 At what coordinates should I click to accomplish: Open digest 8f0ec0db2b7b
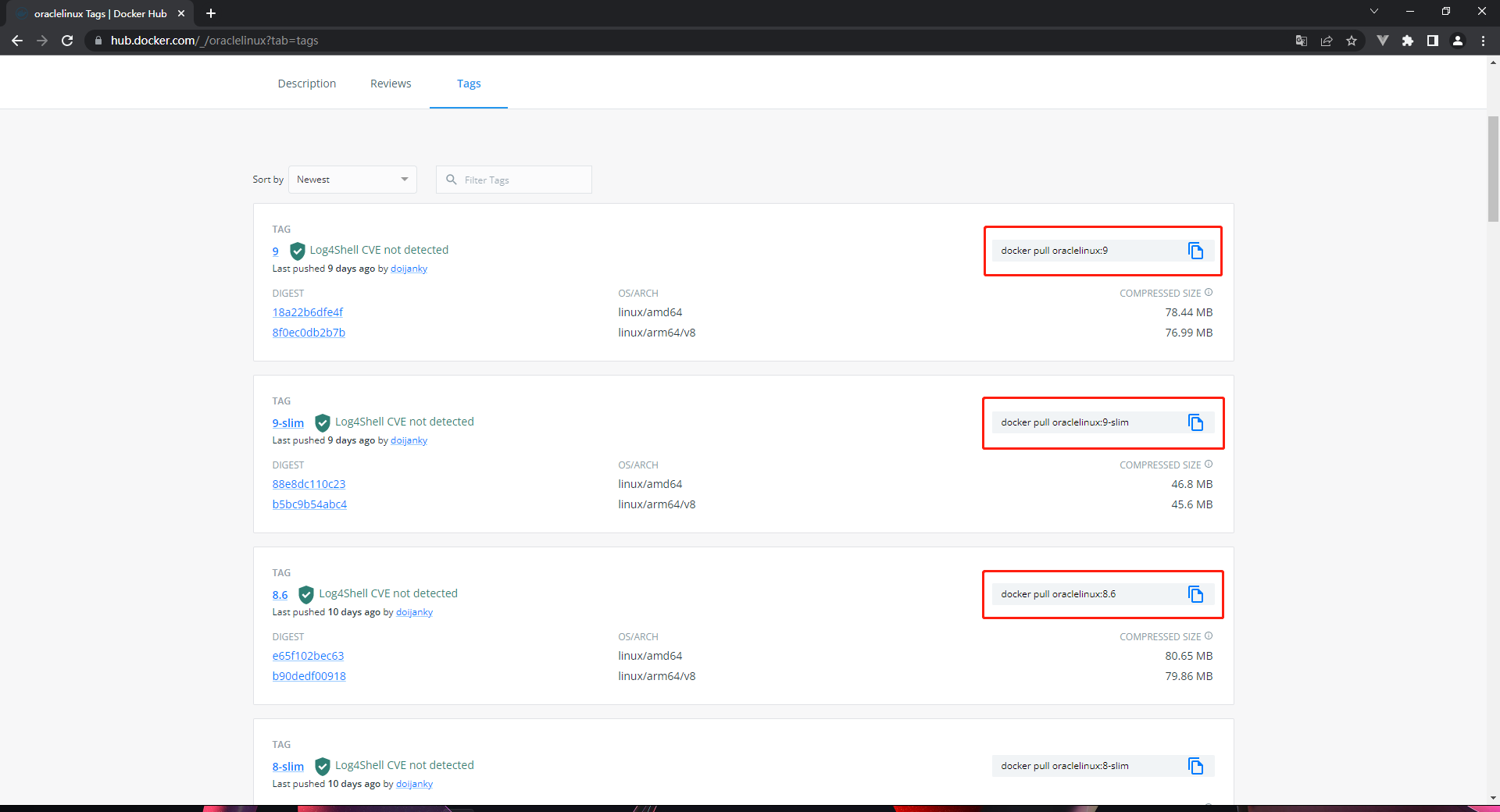(x=309, y=333)
